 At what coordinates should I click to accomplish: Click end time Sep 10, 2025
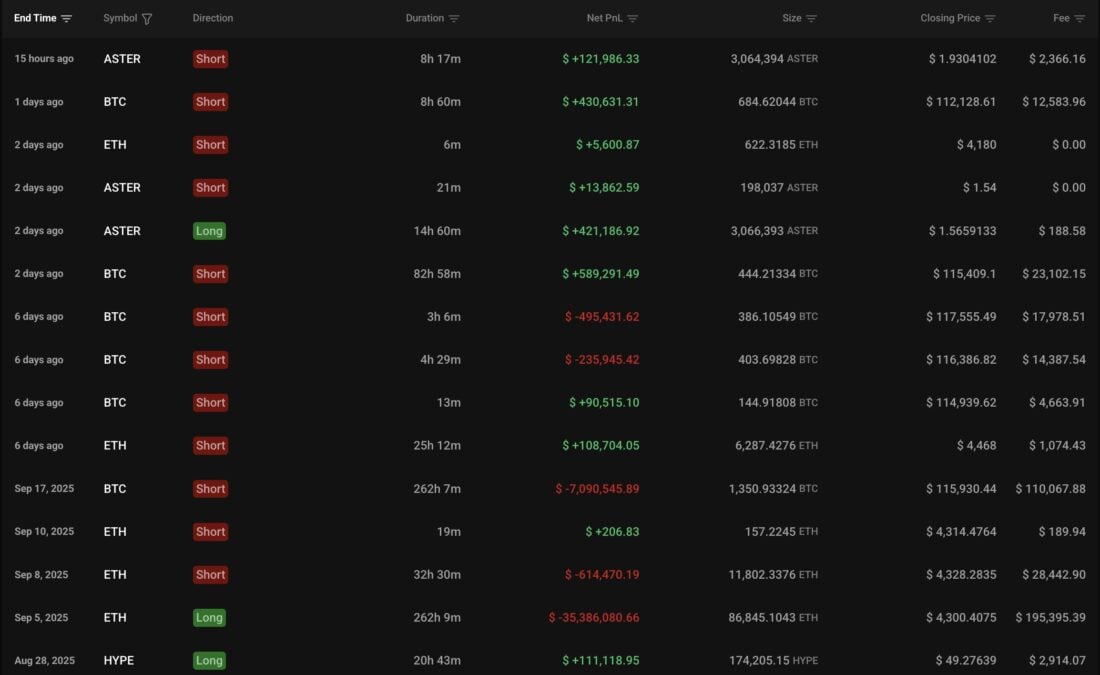[x=44, y=531]
